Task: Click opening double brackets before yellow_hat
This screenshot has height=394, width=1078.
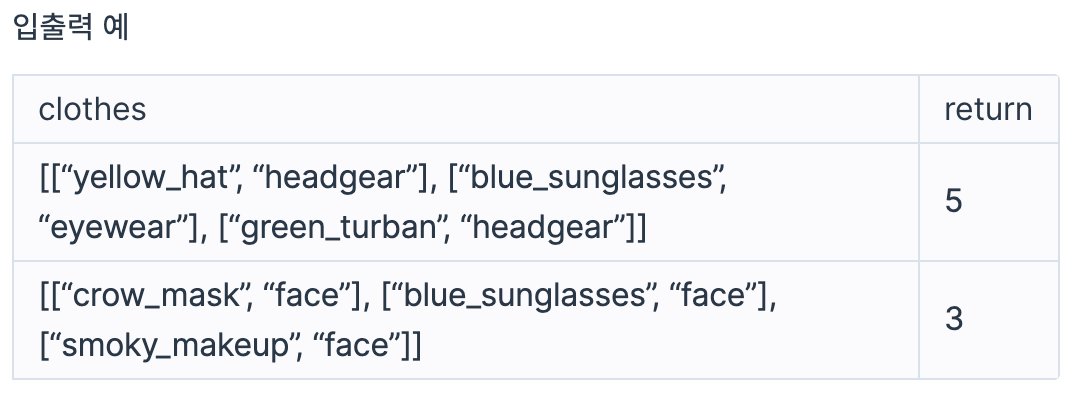Action: click(x=50, y=178)
